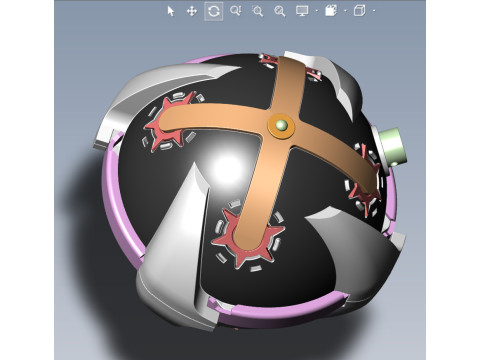Screen dimensions: 480x360
Task: Choose the zoom in/out magnifier tool
Action: tap(236, 11)
